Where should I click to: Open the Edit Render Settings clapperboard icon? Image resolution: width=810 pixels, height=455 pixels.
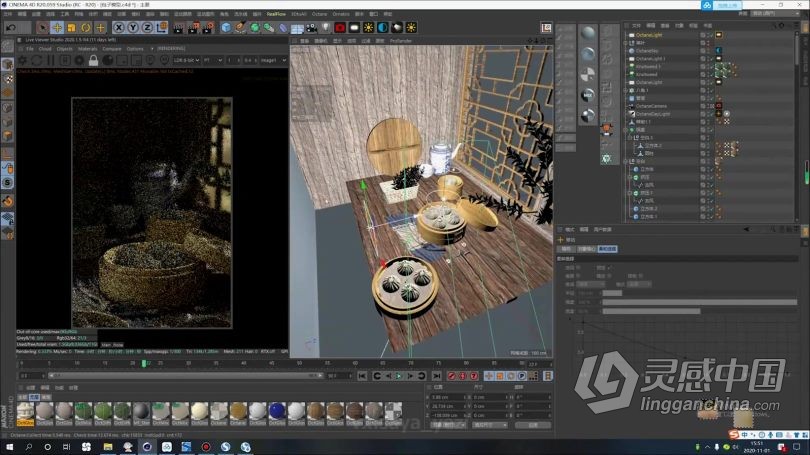(x=209, y=28)
